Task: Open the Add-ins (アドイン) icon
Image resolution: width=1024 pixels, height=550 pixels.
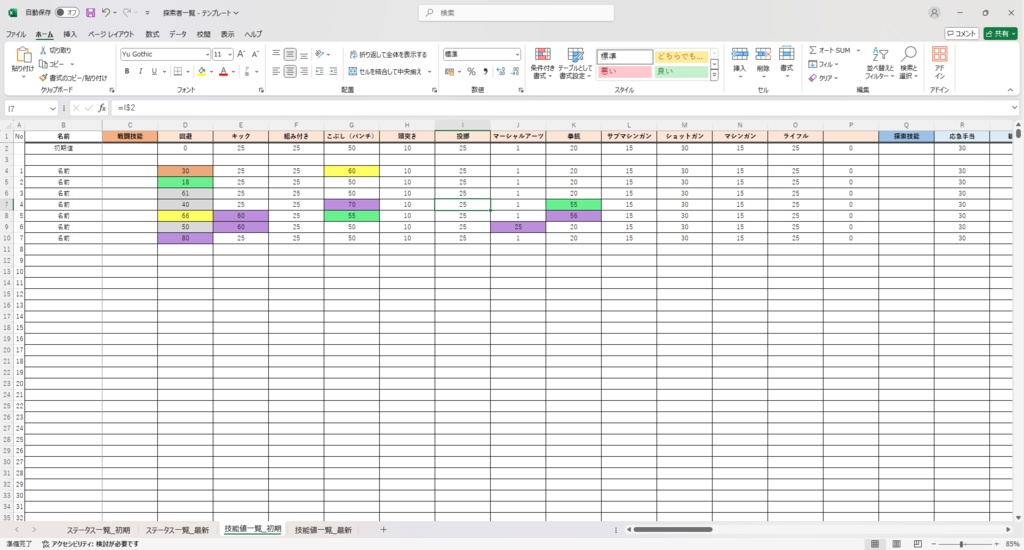Action: coord(939,55)
